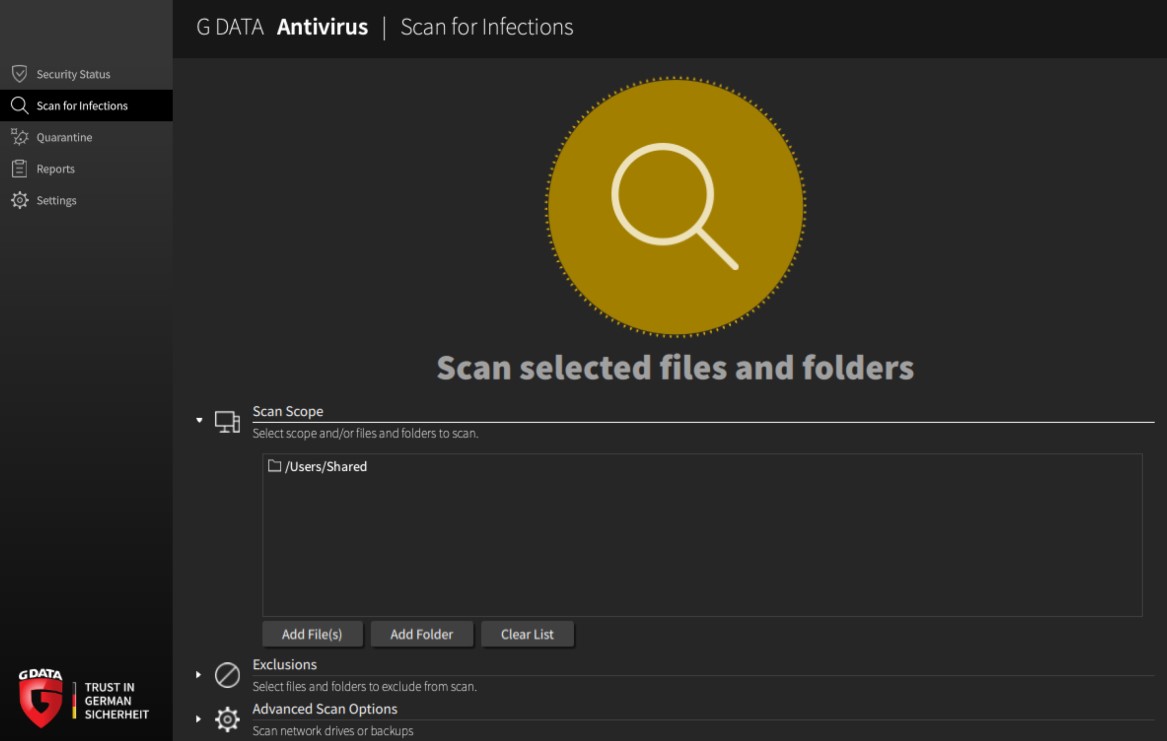Click 'Select files and folders to exclude' text

pyautogui.click(x=364, y=686)
